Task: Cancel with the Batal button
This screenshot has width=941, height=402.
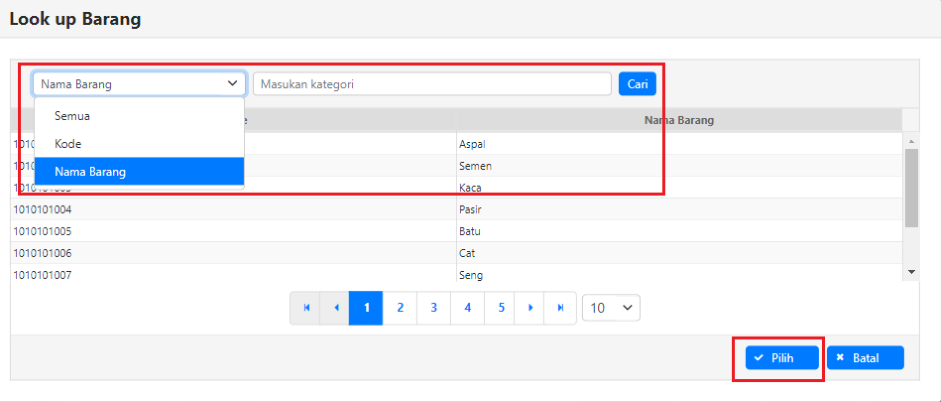Action: 865,358
